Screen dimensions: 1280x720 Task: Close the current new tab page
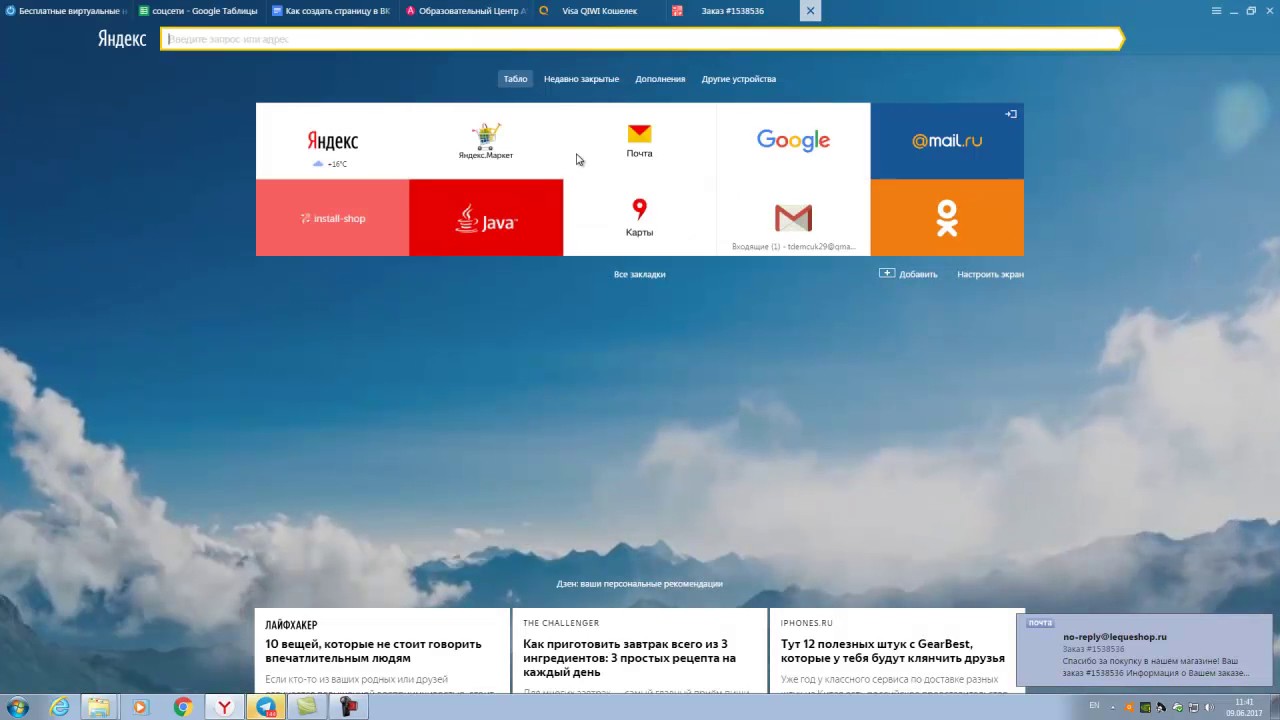tap(810, 11)
